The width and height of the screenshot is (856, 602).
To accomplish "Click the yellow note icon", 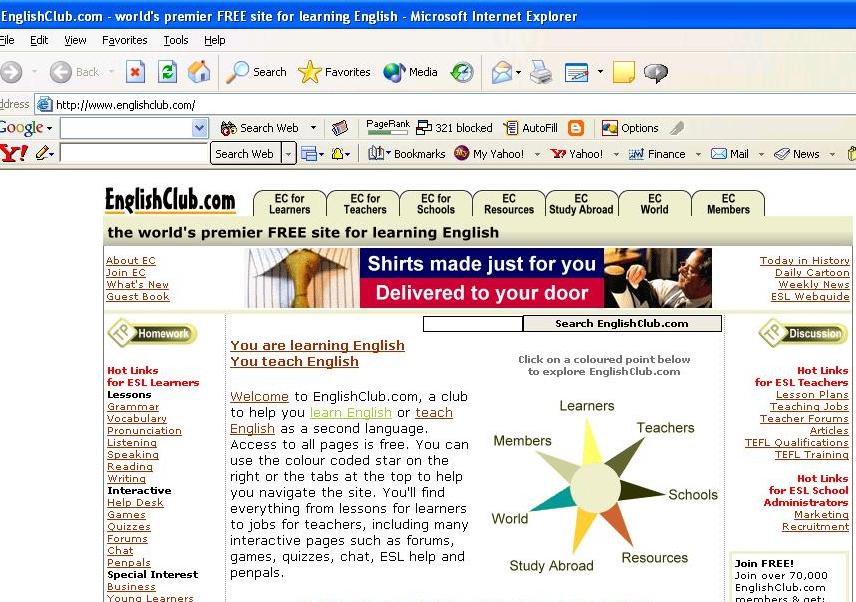I will (x=623, y=72).
